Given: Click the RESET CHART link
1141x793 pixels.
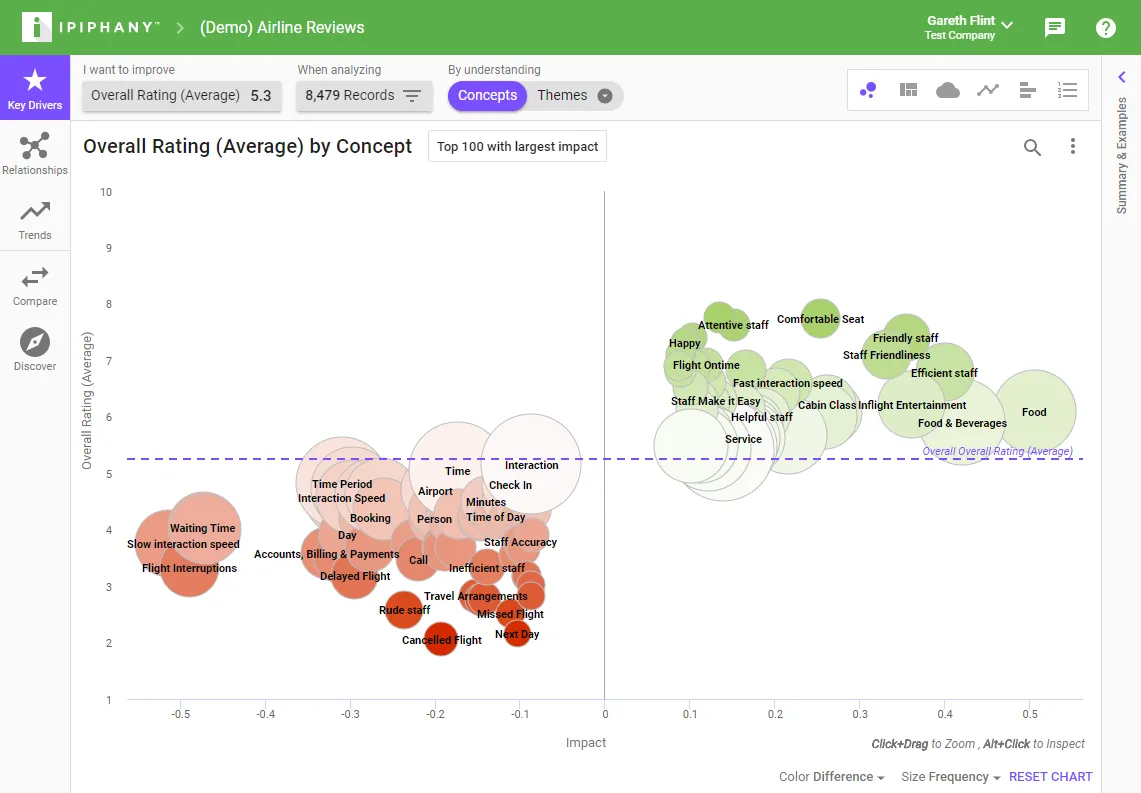Looking at the screenshot, I should tap(1050, 776).
